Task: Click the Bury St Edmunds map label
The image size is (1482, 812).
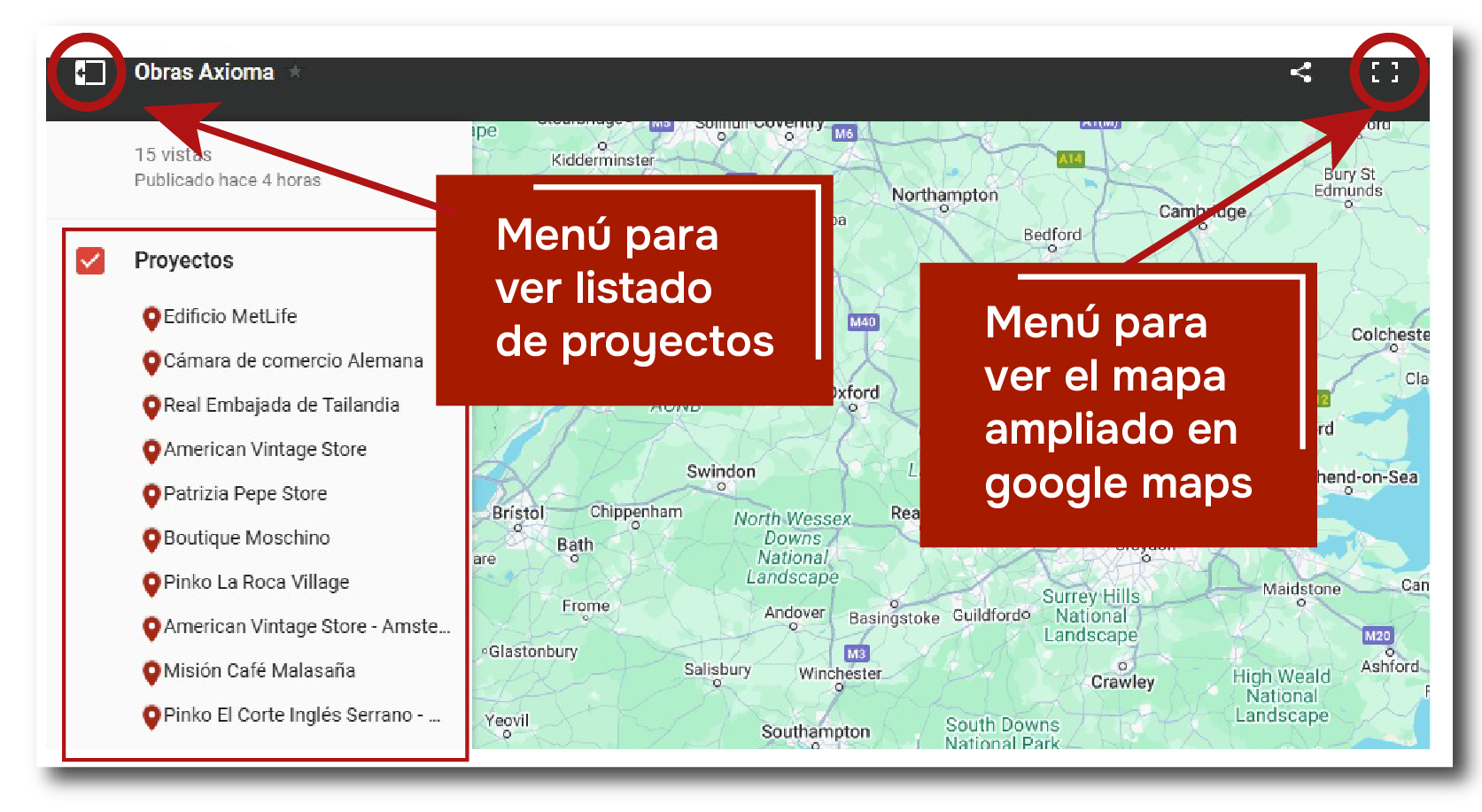Action: [1348, 182]
